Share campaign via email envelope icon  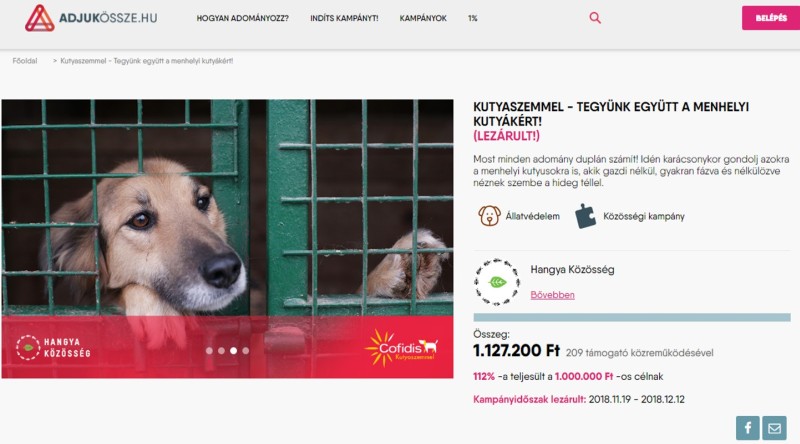pyautogui.click(x=774, y=428)
